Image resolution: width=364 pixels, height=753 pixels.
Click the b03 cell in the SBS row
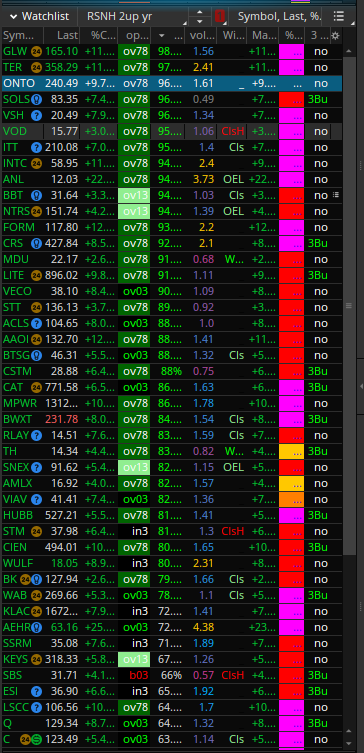point(134,675)
